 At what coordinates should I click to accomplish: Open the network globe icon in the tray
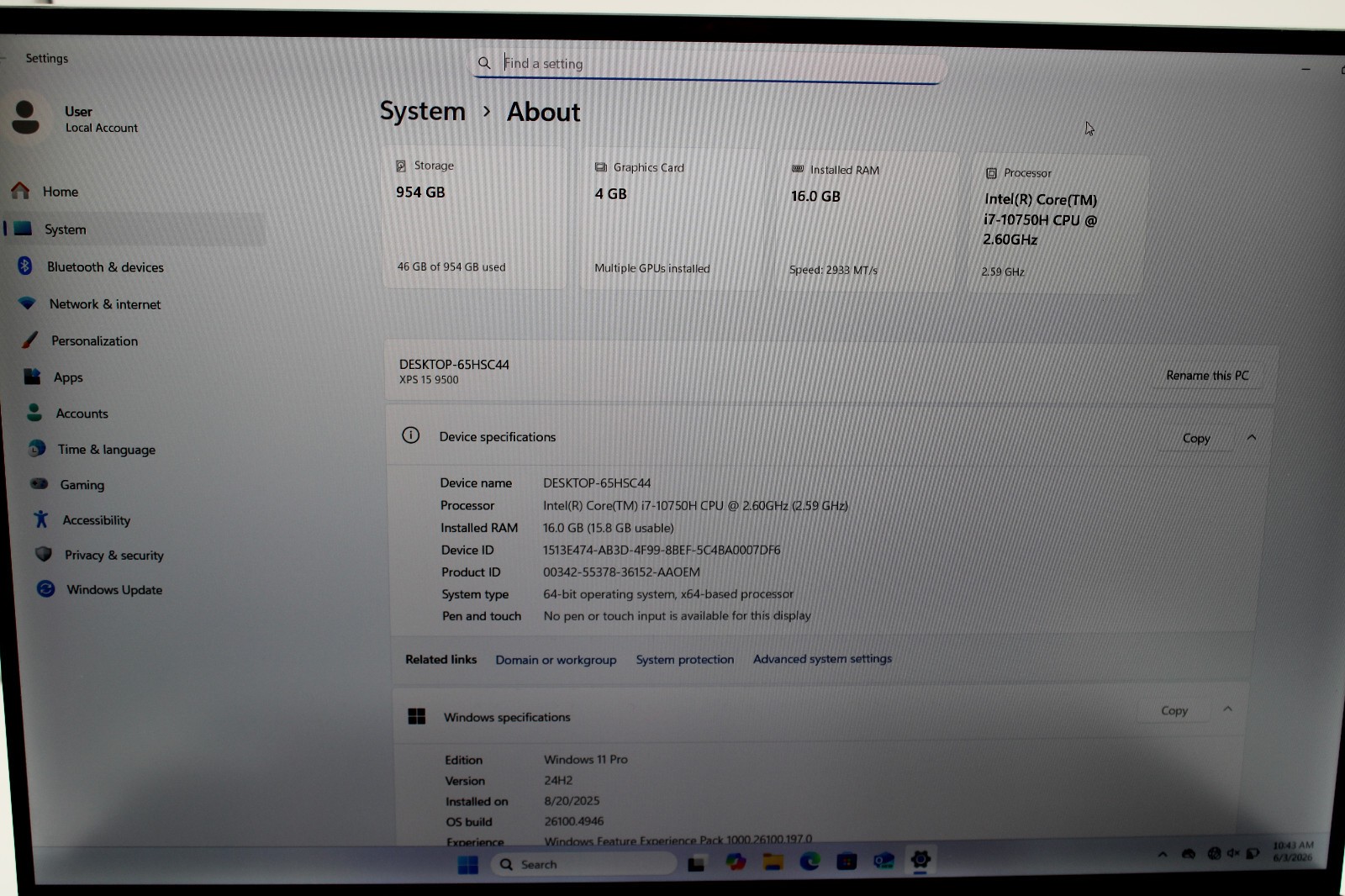[1214, 854]
